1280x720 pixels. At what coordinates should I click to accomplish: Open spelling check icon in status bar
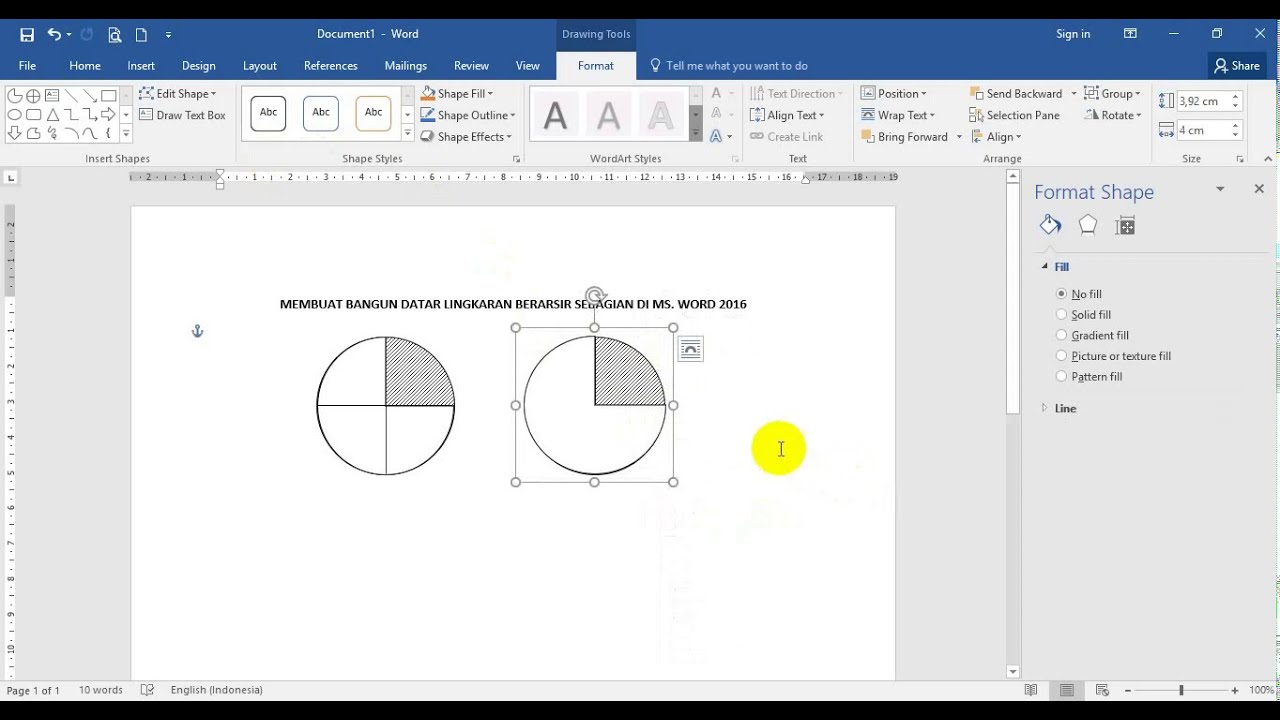pyautogui.click(x=147, y=690)
